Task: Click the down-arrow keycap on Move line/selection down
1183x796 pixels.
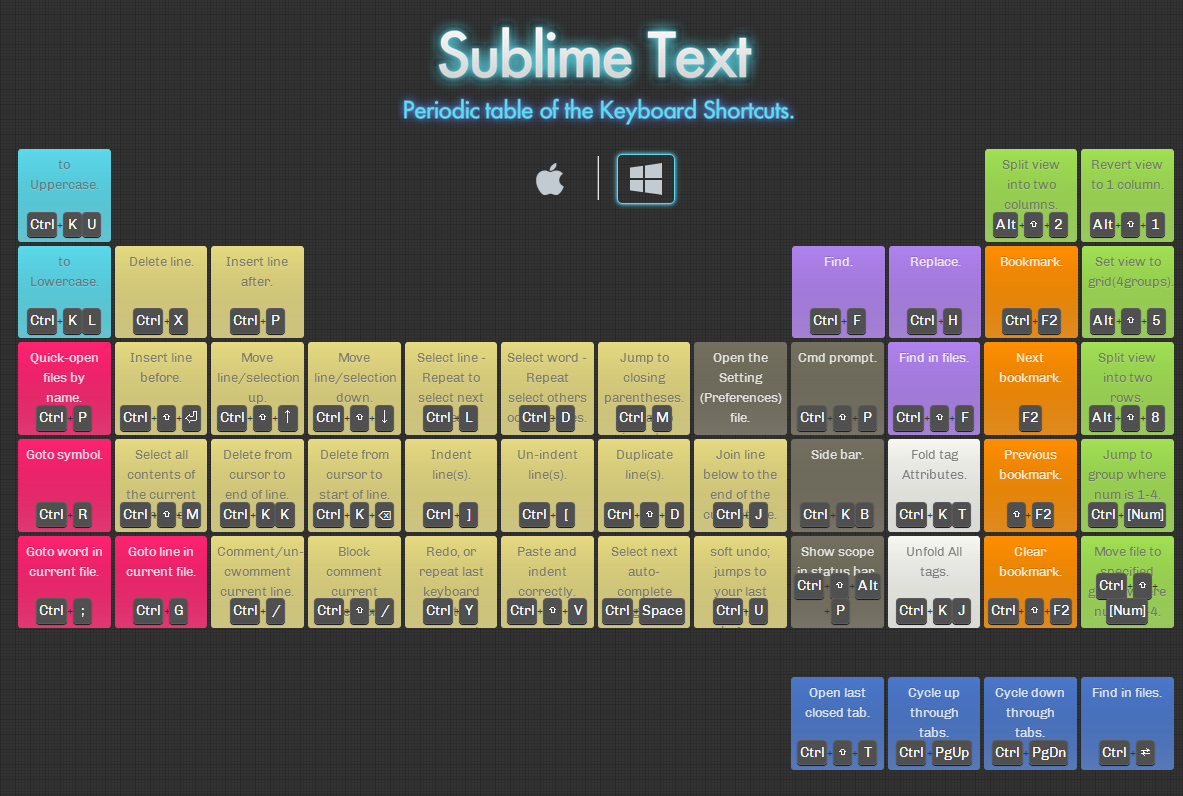Action: (384, 418)
